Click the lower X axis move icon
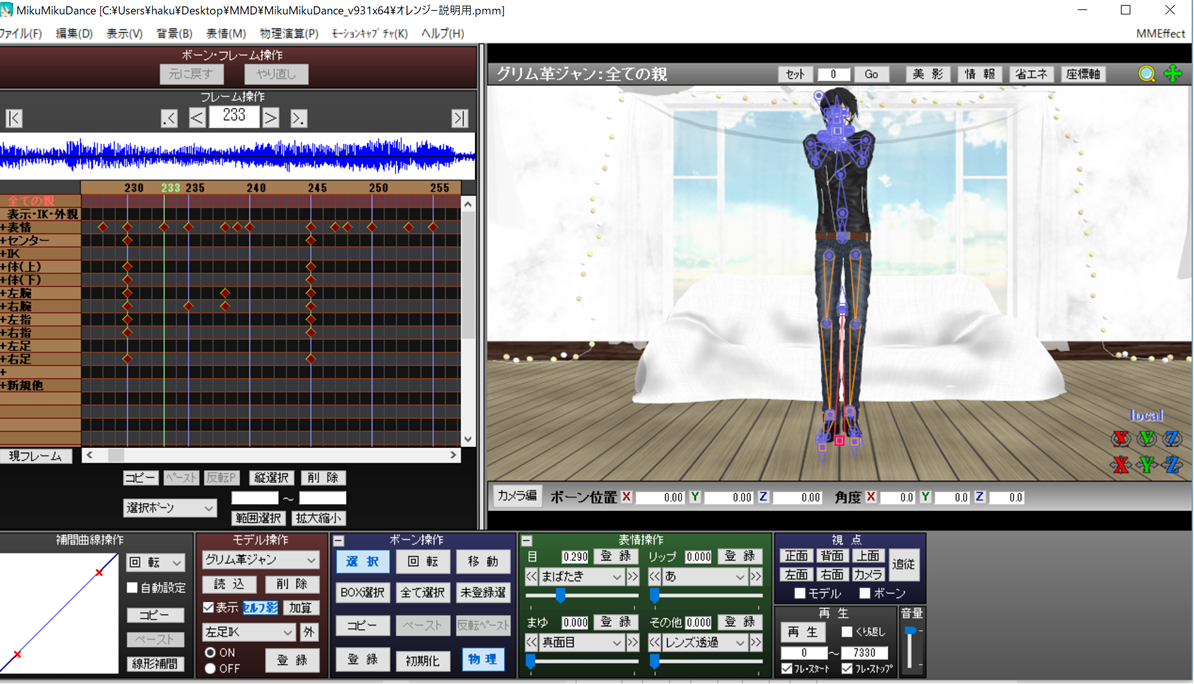This screenshot has width=1194, height=684. click(1120, 465)
